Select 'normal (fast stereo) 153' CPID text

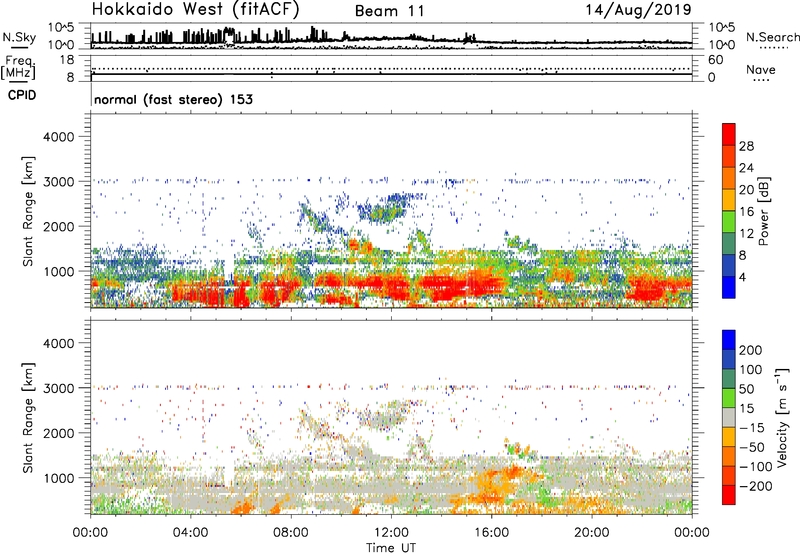pos(173,99)
